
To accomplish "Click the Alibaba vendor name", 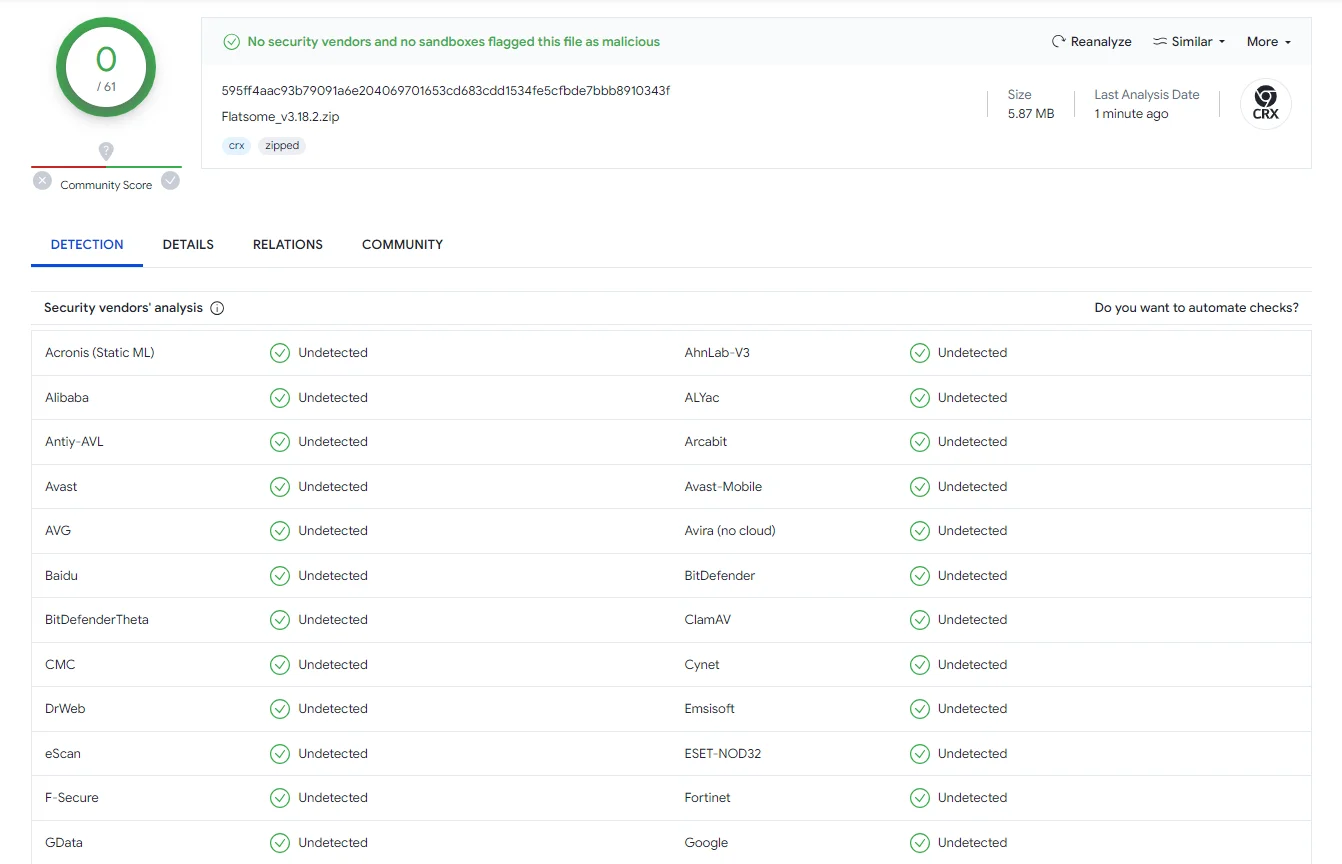I will [x=67, y=398].
